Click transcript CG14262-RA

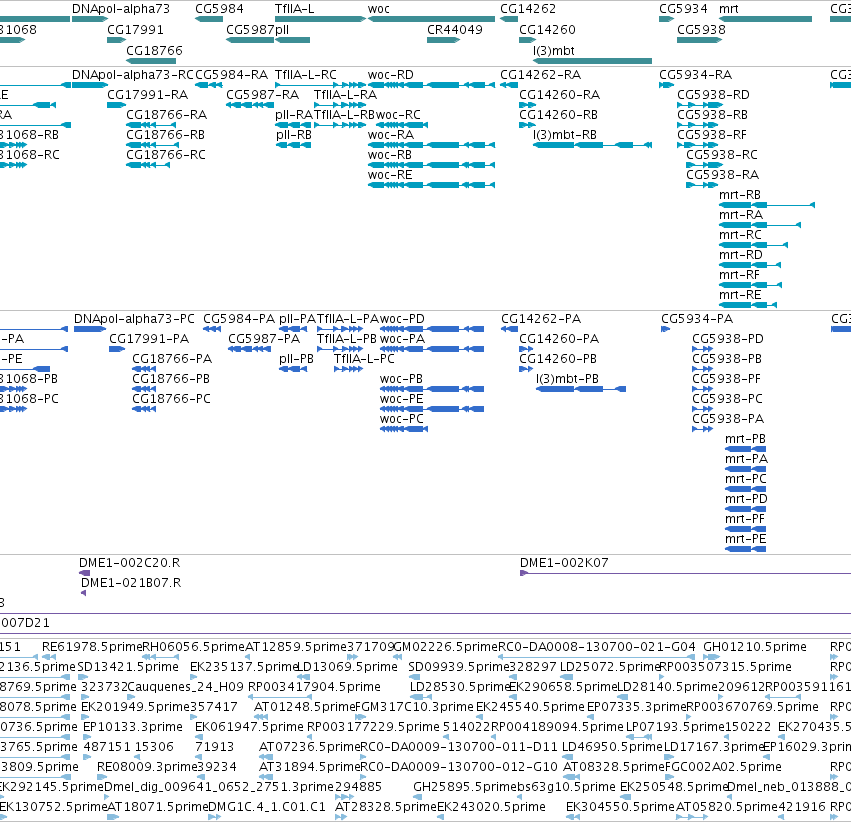540,74
